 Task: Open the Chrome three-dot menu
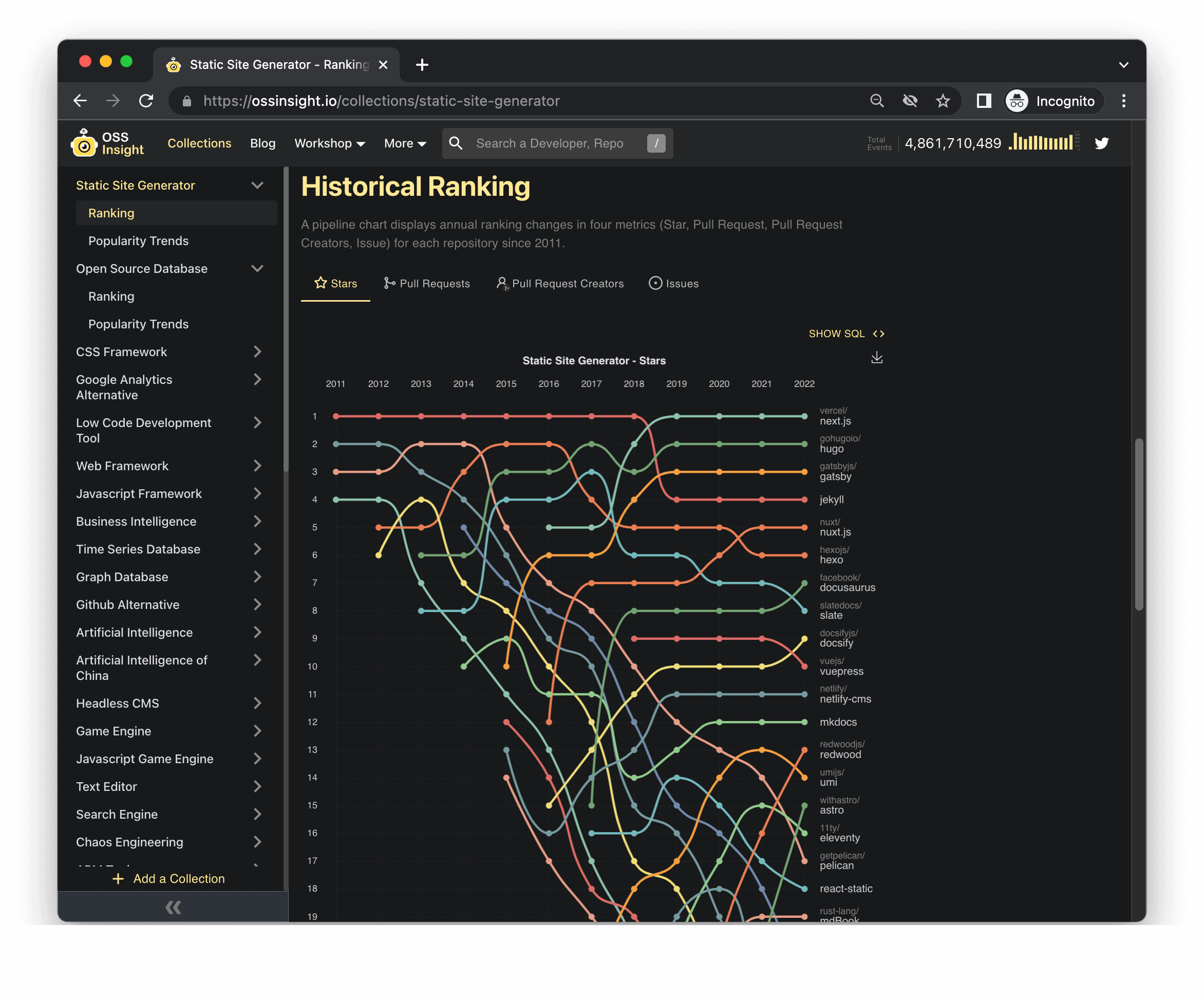(x=1124, y=101)
